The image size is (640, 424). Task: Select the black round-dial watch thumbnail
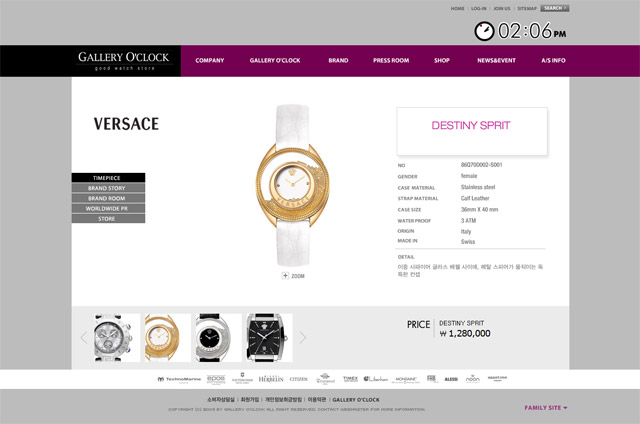(x=218, y=337)
